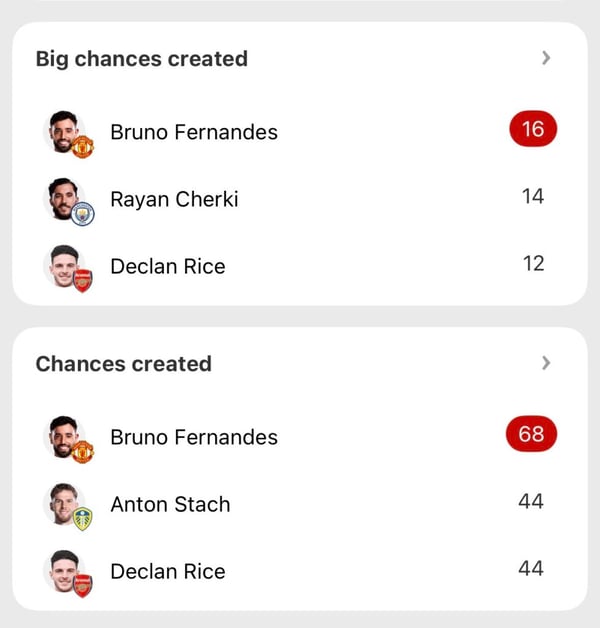Select Rayan Cherki's name
The width and height of the screenshot is (600, 628).
coord(174,199)
